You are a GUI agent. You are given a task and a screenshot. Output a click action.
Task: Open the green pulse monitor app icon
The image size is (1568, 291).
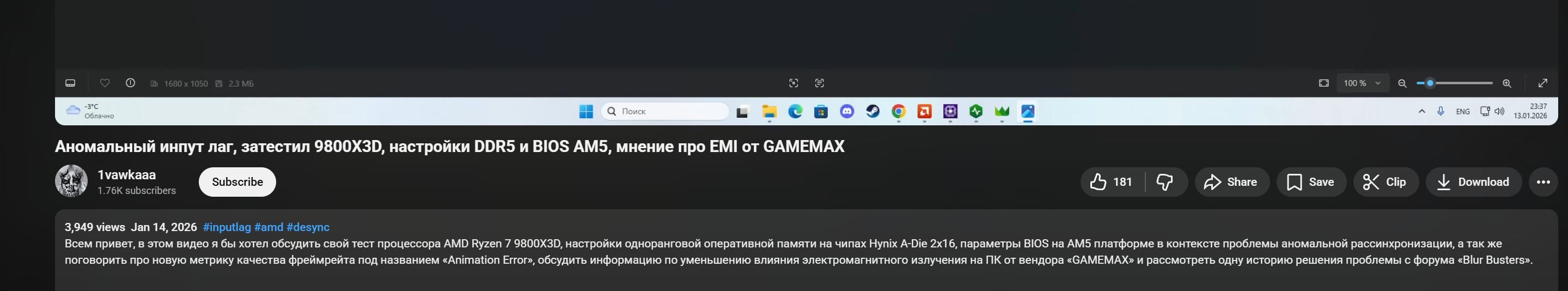point(977,111)
